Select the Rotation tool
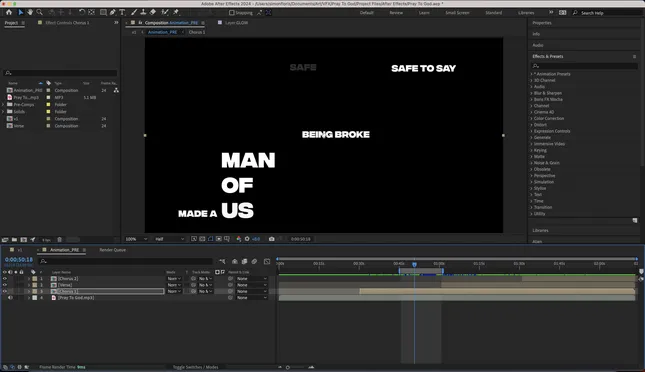This screenshot has width=645, height=372. coord(82,12)
